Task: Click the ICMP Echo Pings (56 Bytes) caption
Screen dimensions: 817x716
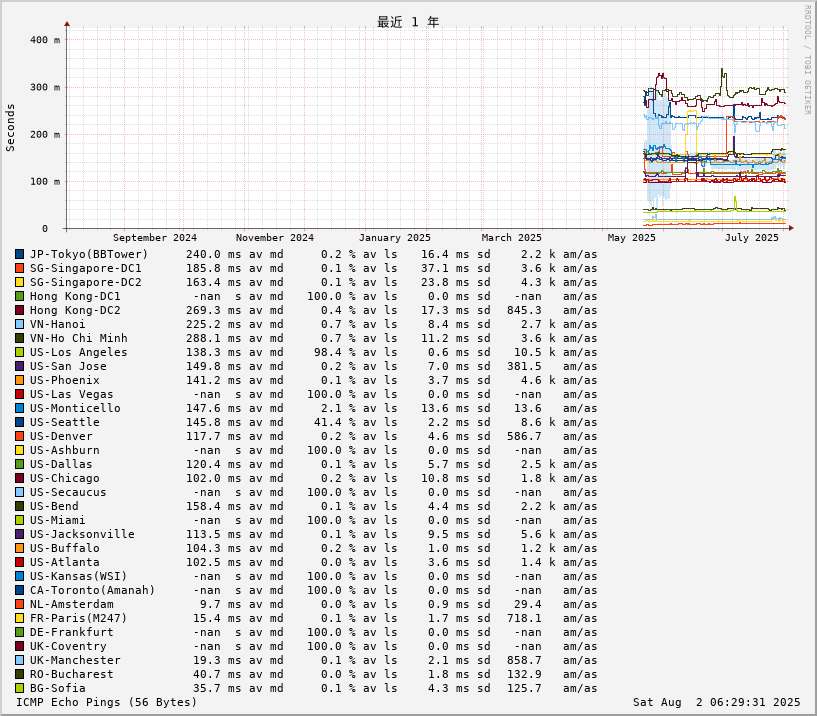Action: tap(106, 702)
